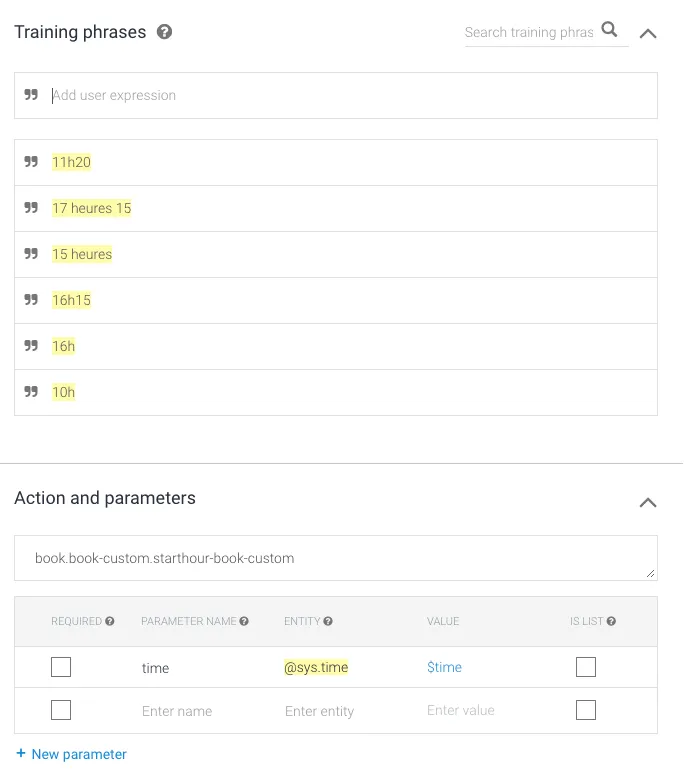This screenshot has height=773, width=699.
Task: Check the Required box for time parameter
Action: click(61, 667)
